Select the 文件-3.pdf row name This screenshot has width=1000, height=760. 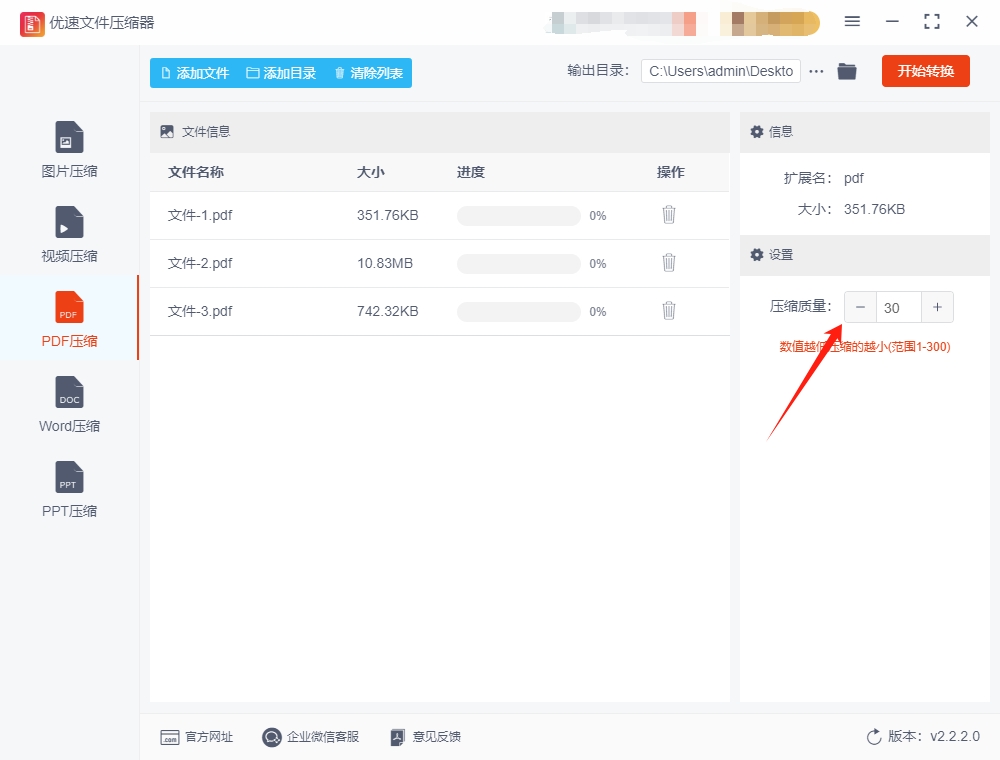[200, 311]
